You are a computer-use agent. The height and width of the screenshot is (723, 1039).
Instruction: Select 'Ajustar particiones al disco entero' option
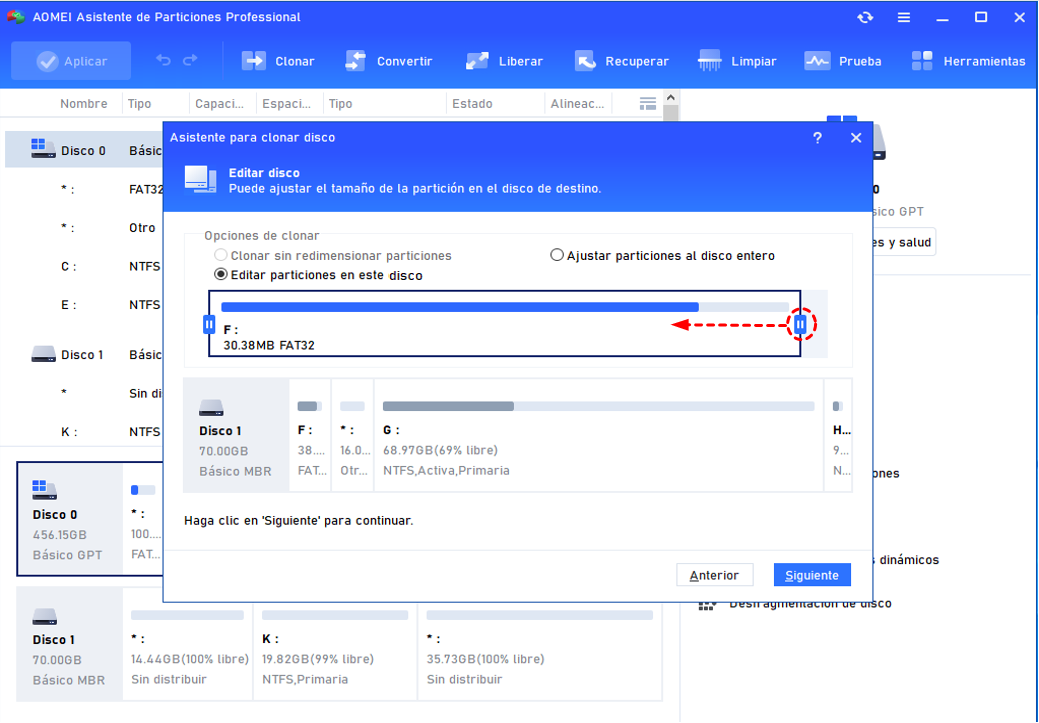(558, 255)
